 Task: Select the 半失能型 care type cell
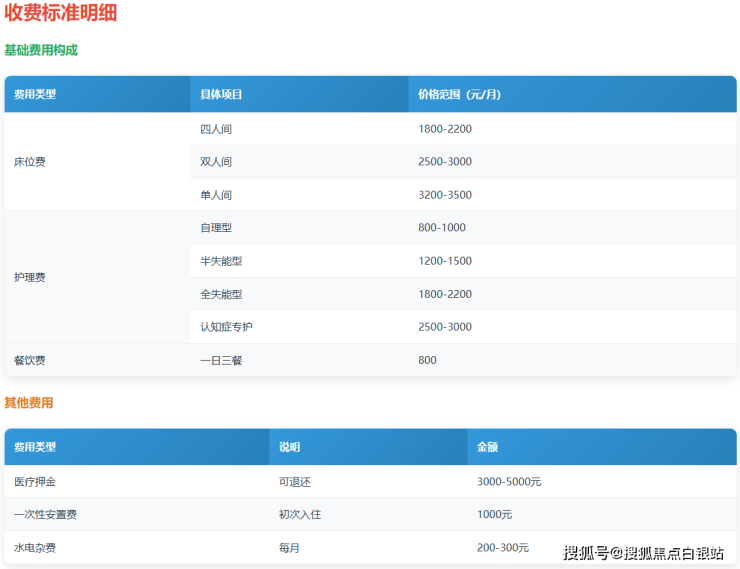[221, 261]
